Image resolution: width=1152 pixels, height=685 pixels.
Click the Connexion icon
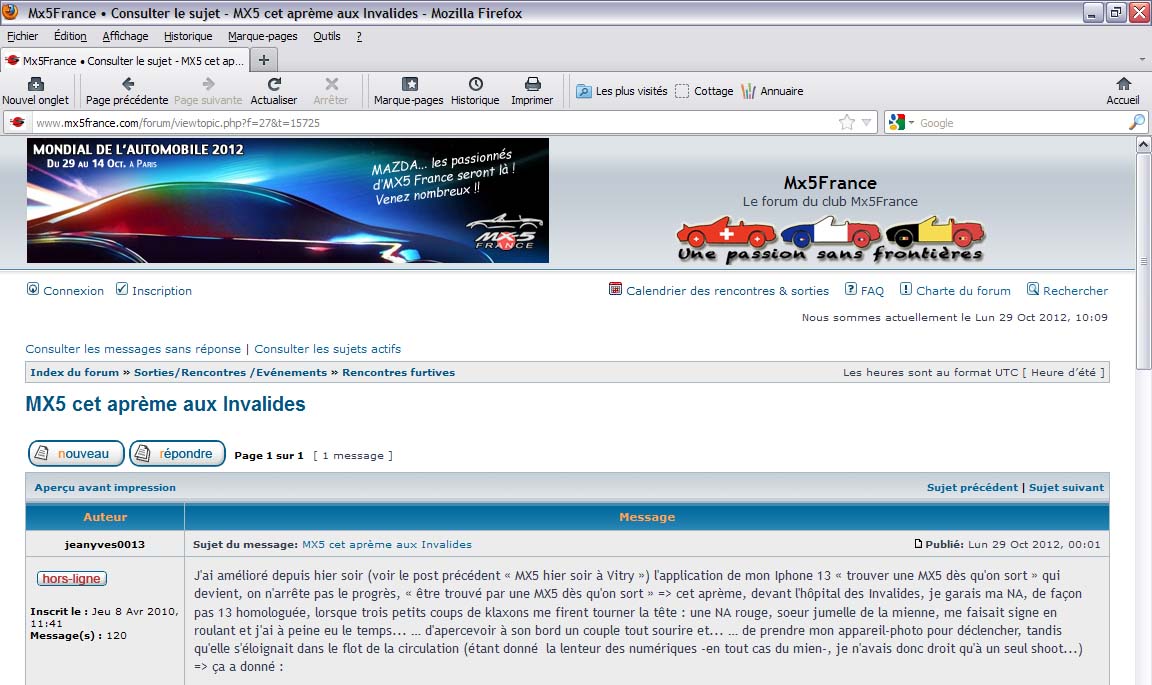[33, 289]
